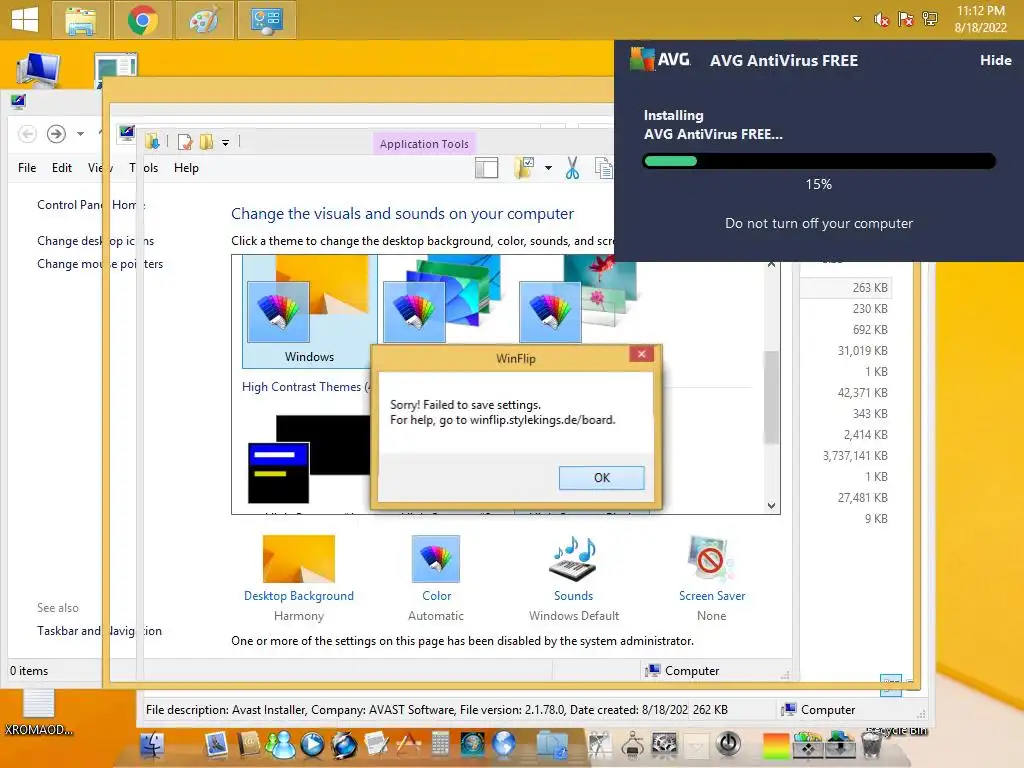Click the muted volume tray icon

coord(881,20)
